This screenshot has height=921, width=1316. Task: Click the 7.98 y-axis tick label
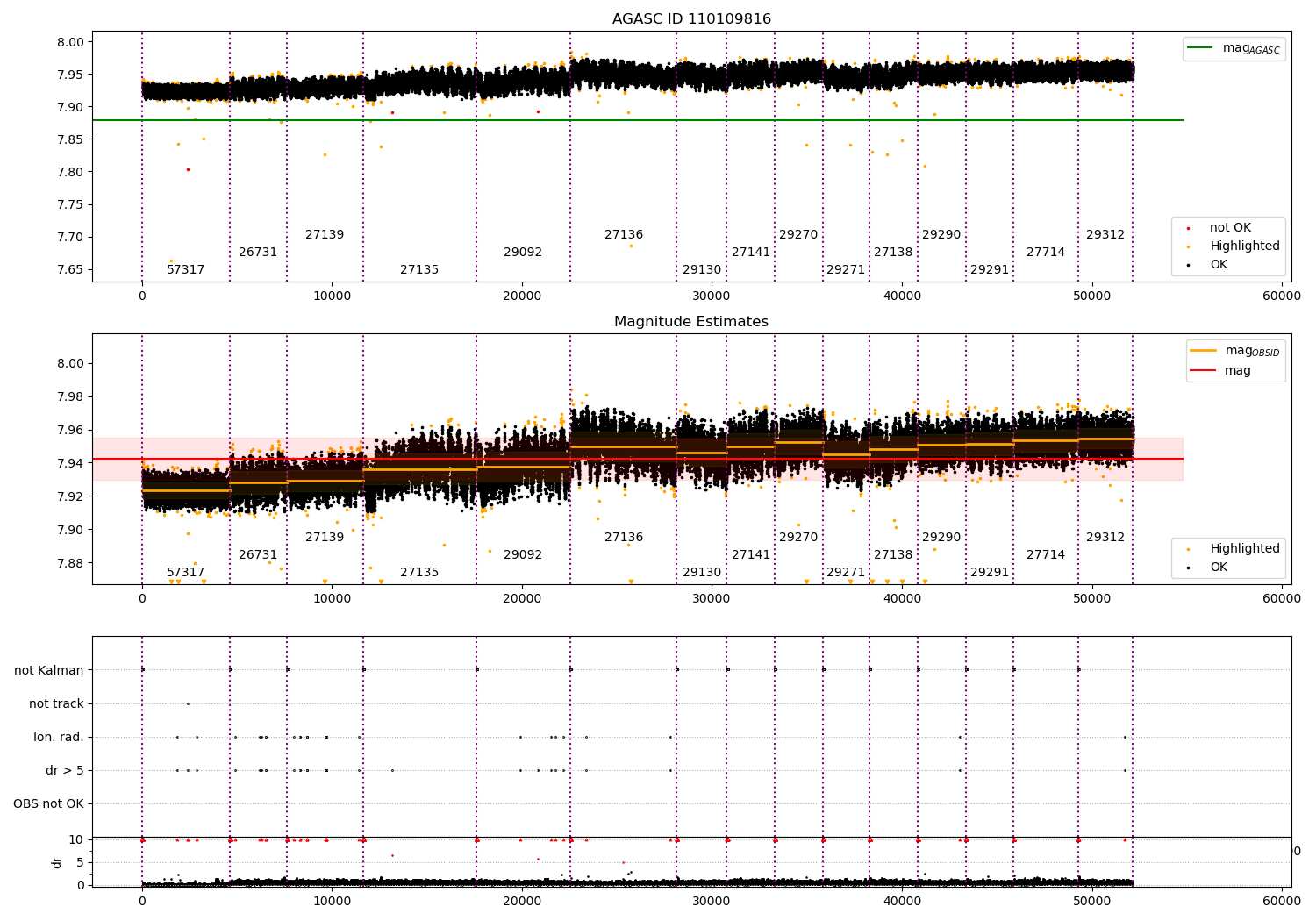pos(70,396)
